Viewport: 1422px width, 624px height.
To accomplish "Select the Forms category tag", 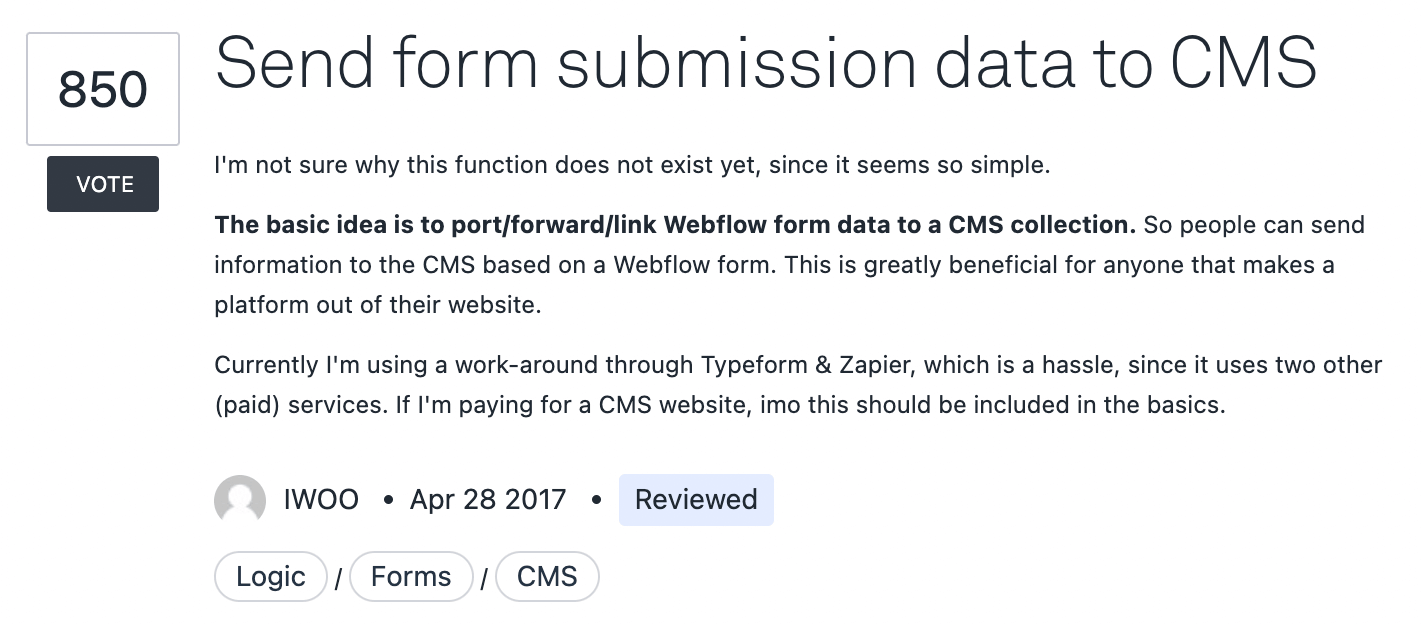I will 411,576.
